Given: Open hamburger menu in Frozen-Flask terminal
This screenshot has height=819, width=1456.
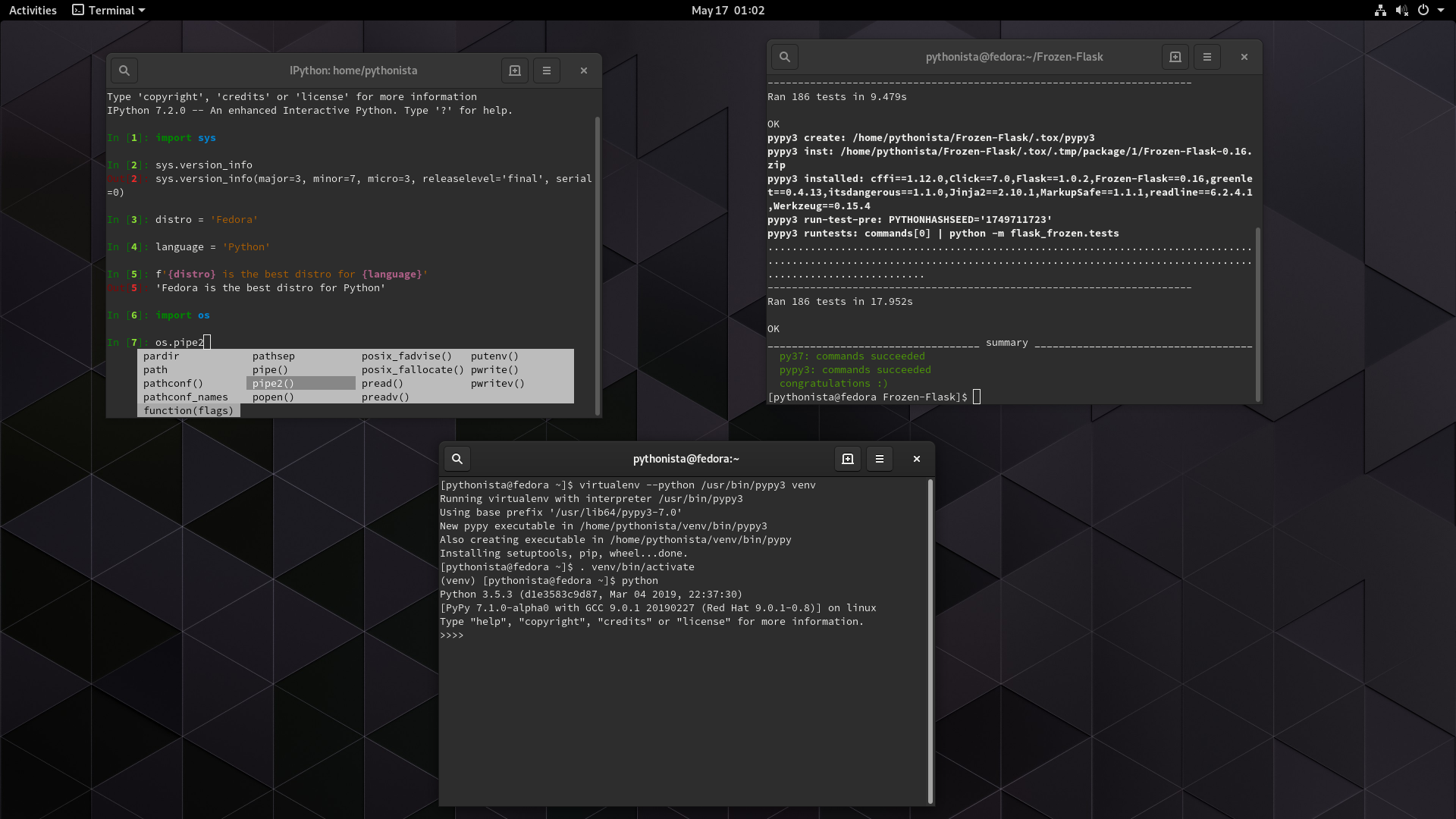Looking at the screenshot, I should click(1207, 57).
